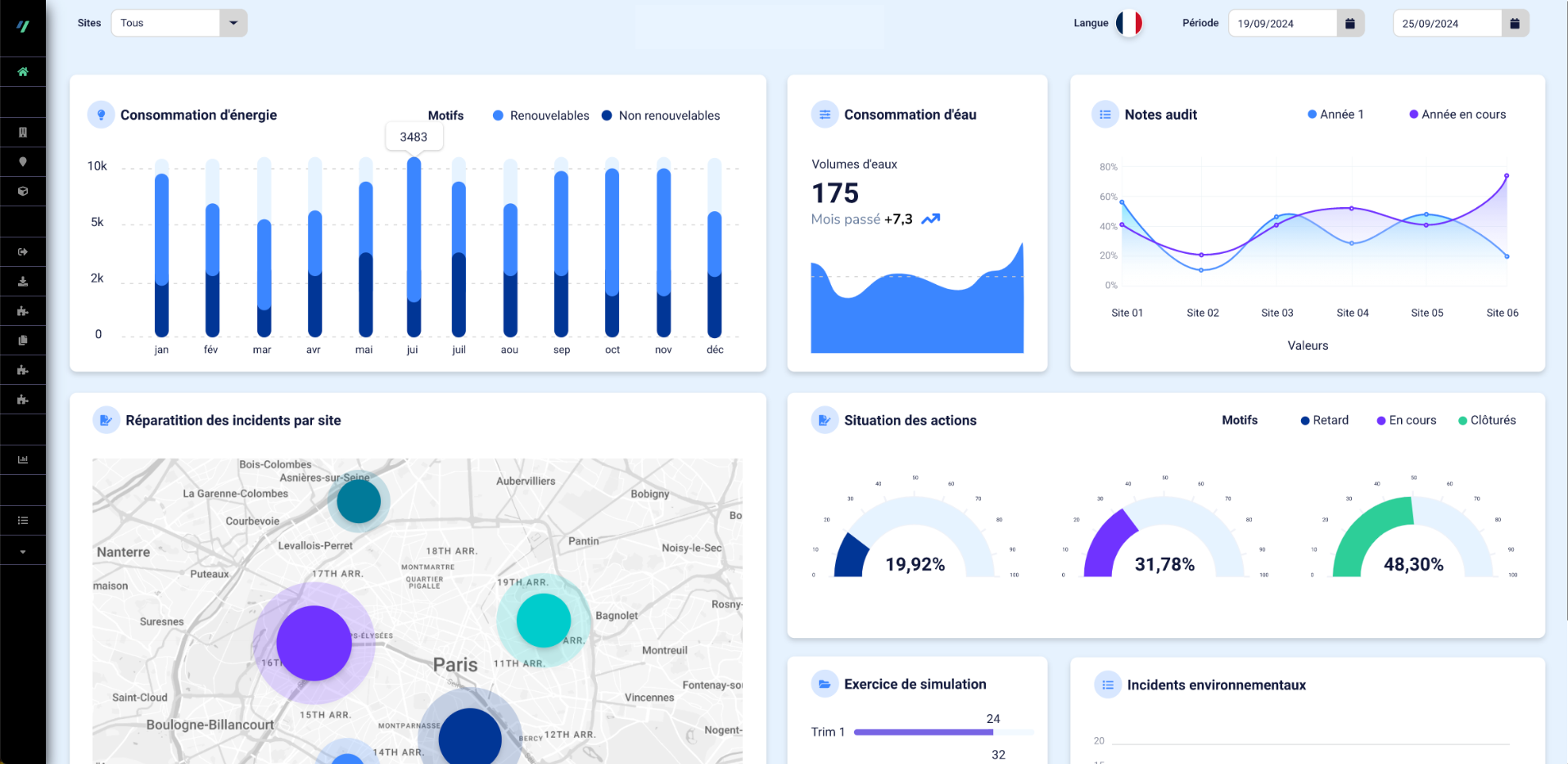Toggle the Année en cours legend series
1568x764 pixels.
click(1457, 115)
